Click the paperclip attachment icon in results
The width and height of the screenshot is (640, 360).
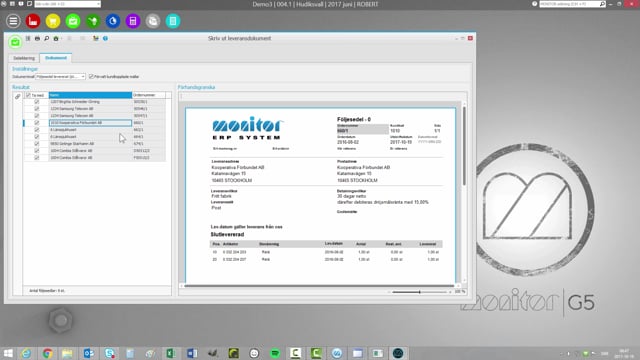tap(18, 97)
